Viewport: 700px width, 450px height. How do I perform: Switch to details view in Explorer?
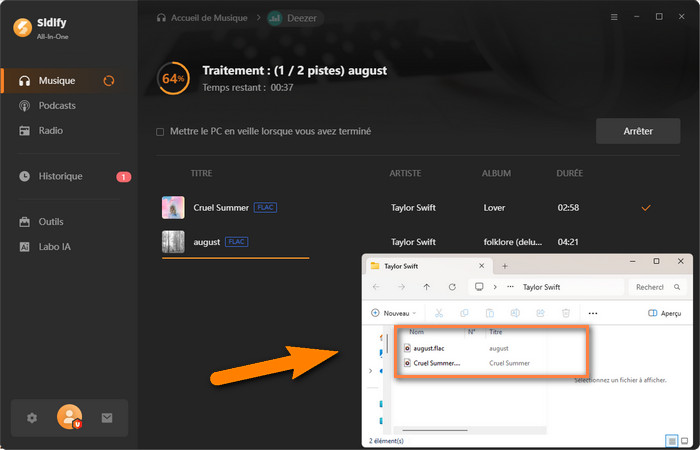click(x=671, y=440)
